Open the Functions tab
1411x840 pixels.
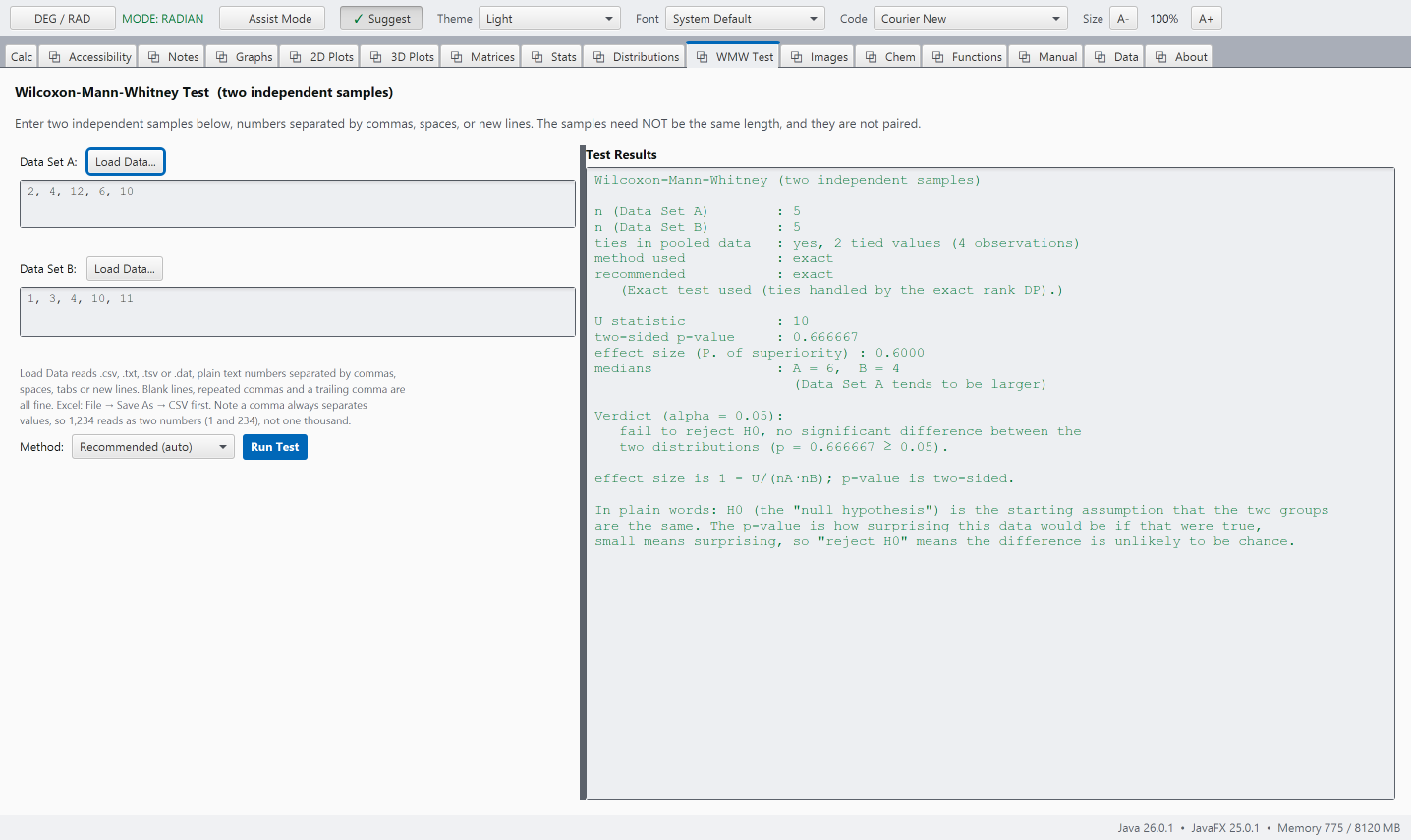966,57
